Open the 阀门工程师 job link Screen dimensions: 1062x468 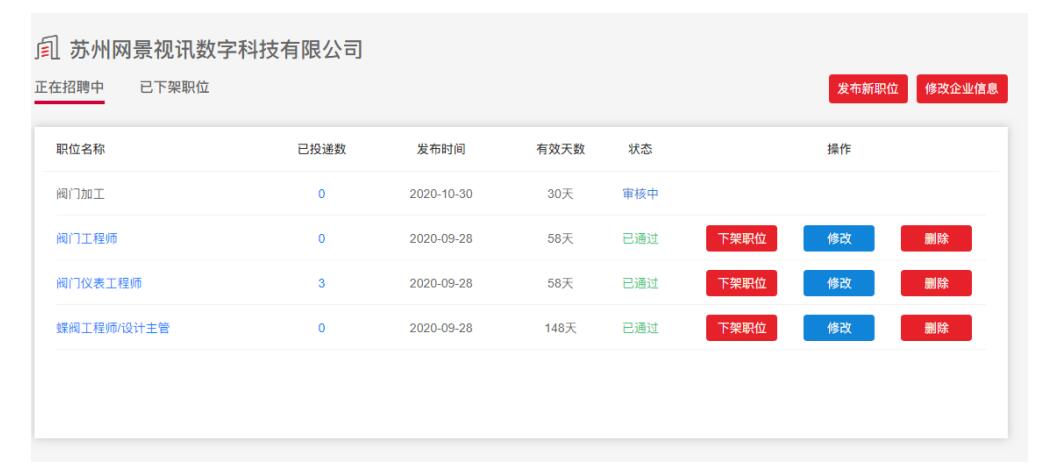pos(87,238)
